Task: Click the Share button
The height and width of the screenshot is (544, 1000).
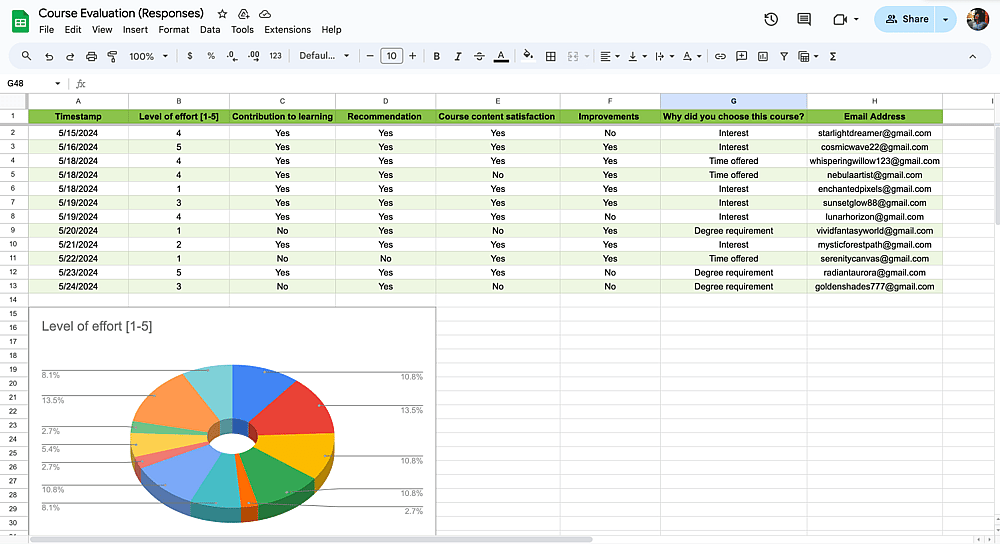Action: (905, 19)
